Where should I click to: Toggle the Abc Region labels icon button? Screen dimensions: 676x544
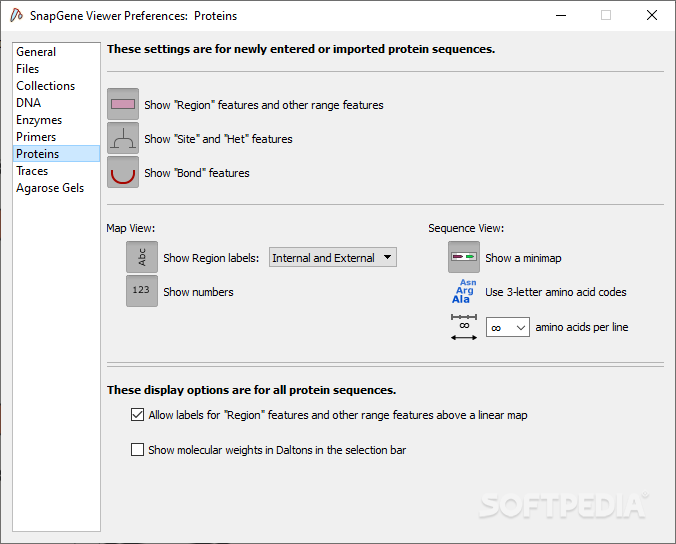coord(142,257)
